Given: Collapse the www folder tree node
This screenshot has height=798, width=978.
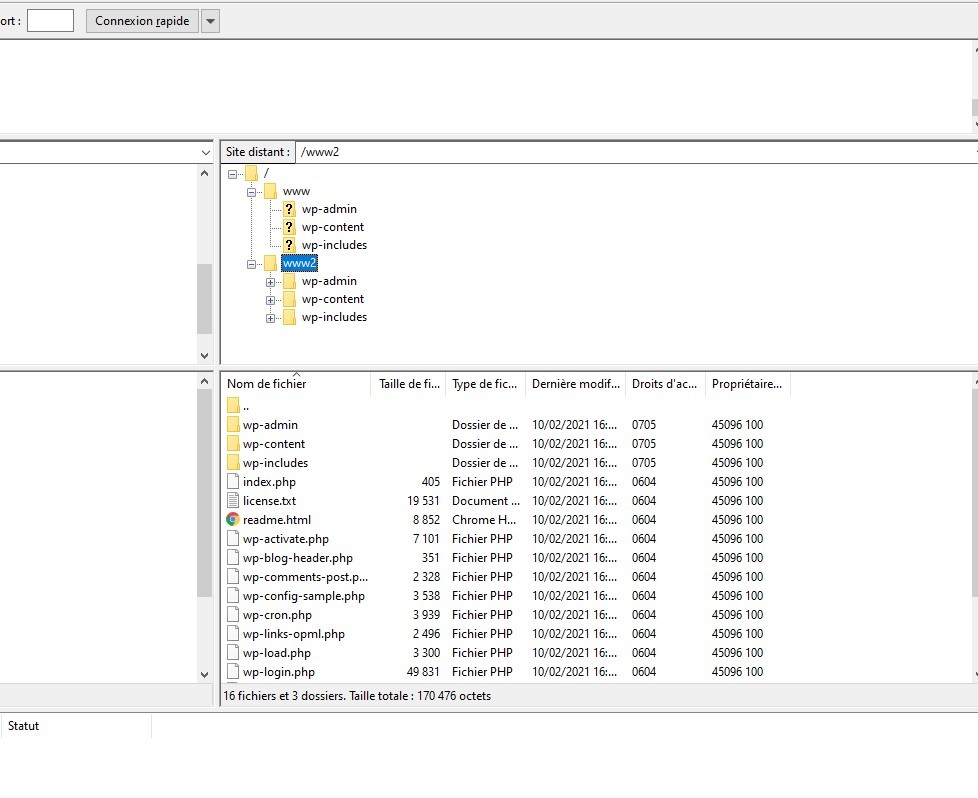Looking at the screenshot, I should tap(252, 191).
